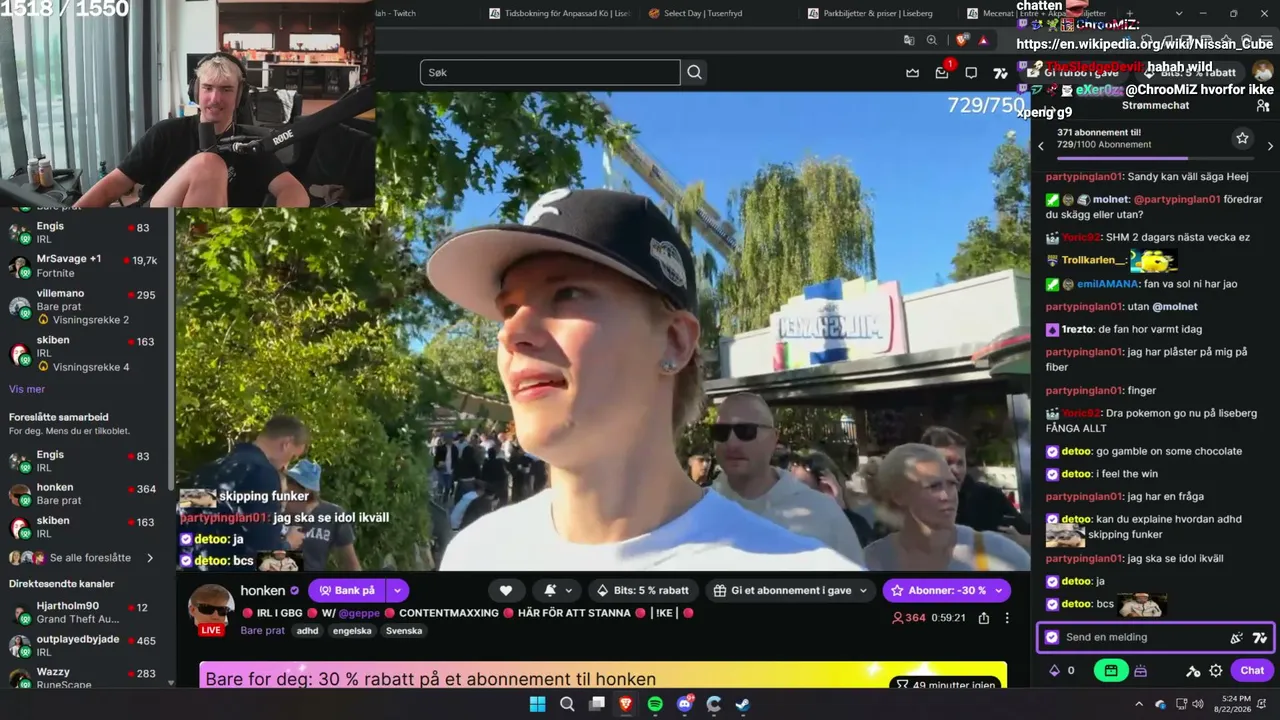Show hidden system tray icons chevron

pyautogui.click(x=1139, y=704)
